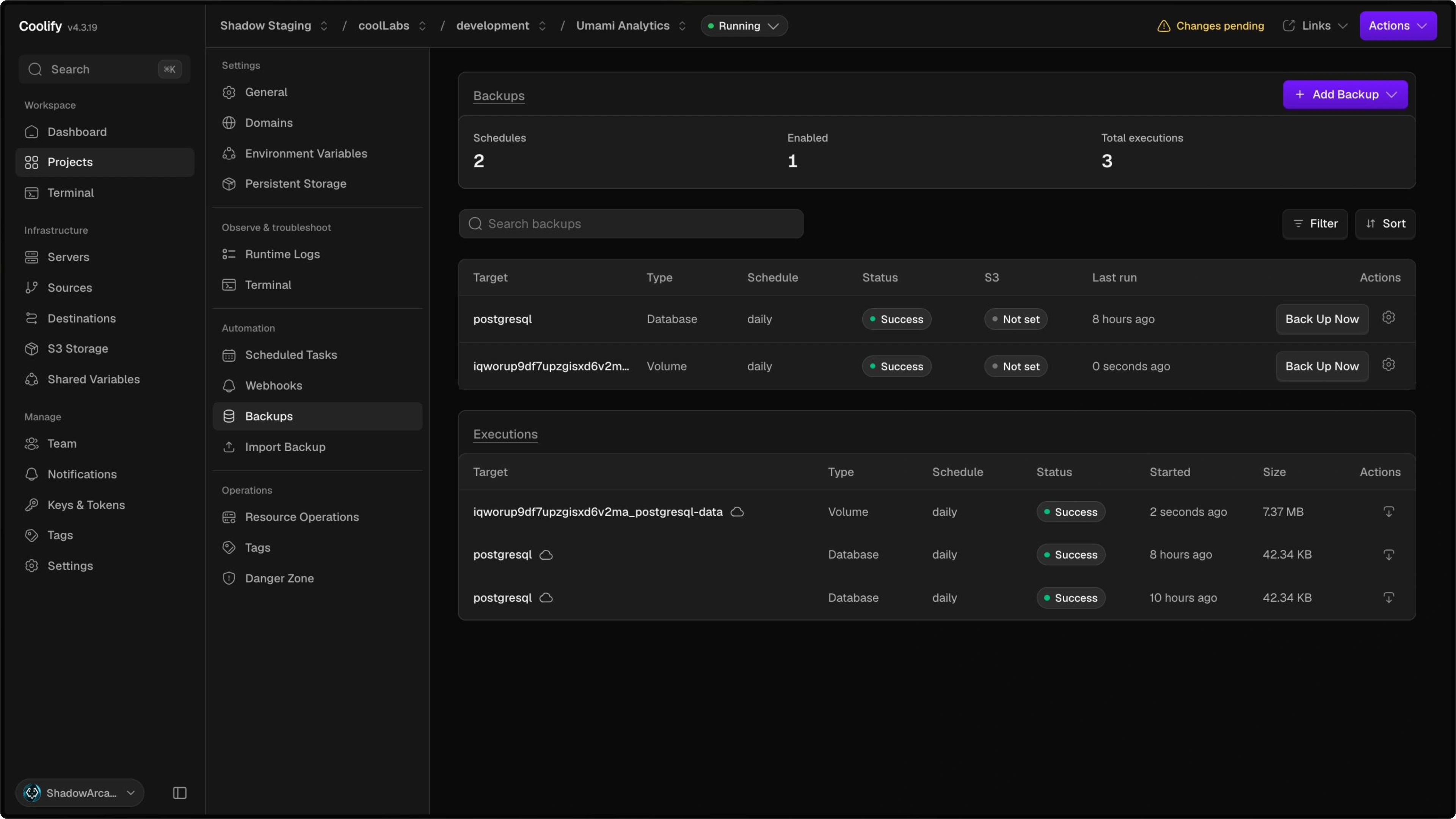Screen dimensions: 1456x819
Task: Back up postgresql database now
Action: [x=1322, y=319]
